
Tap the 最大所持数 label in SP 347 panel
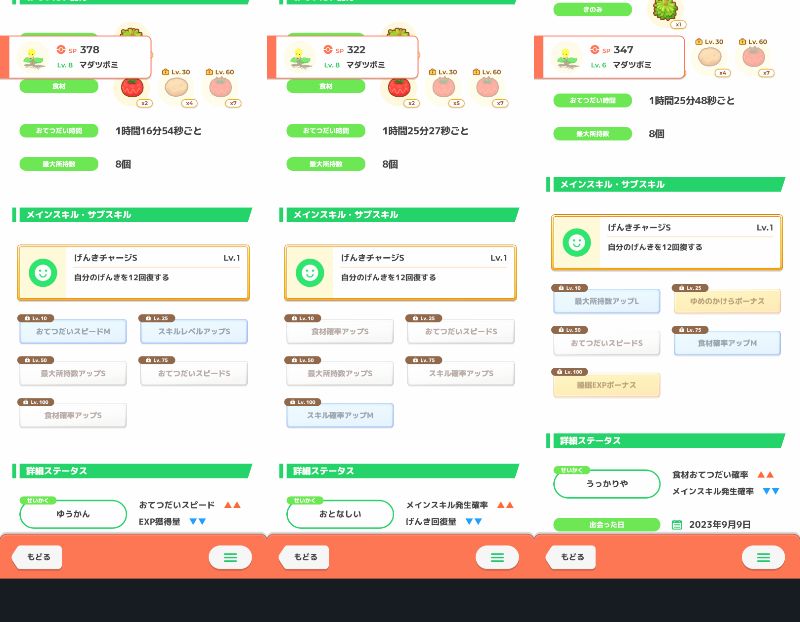pyautogui.click(x=592, y=134)
